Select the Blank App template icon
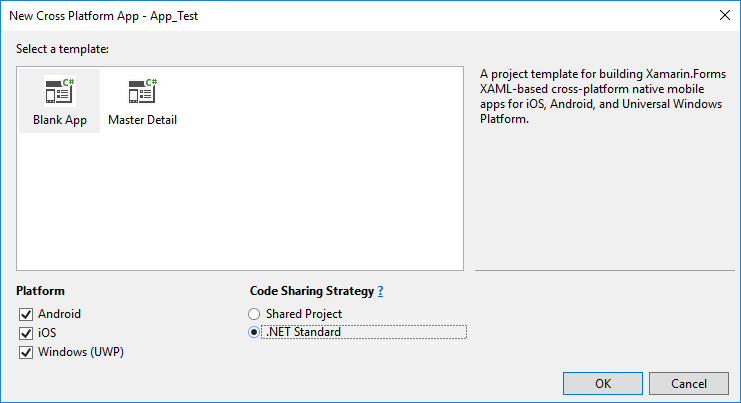Screen dimensions: 741x403 click(60, 91)
